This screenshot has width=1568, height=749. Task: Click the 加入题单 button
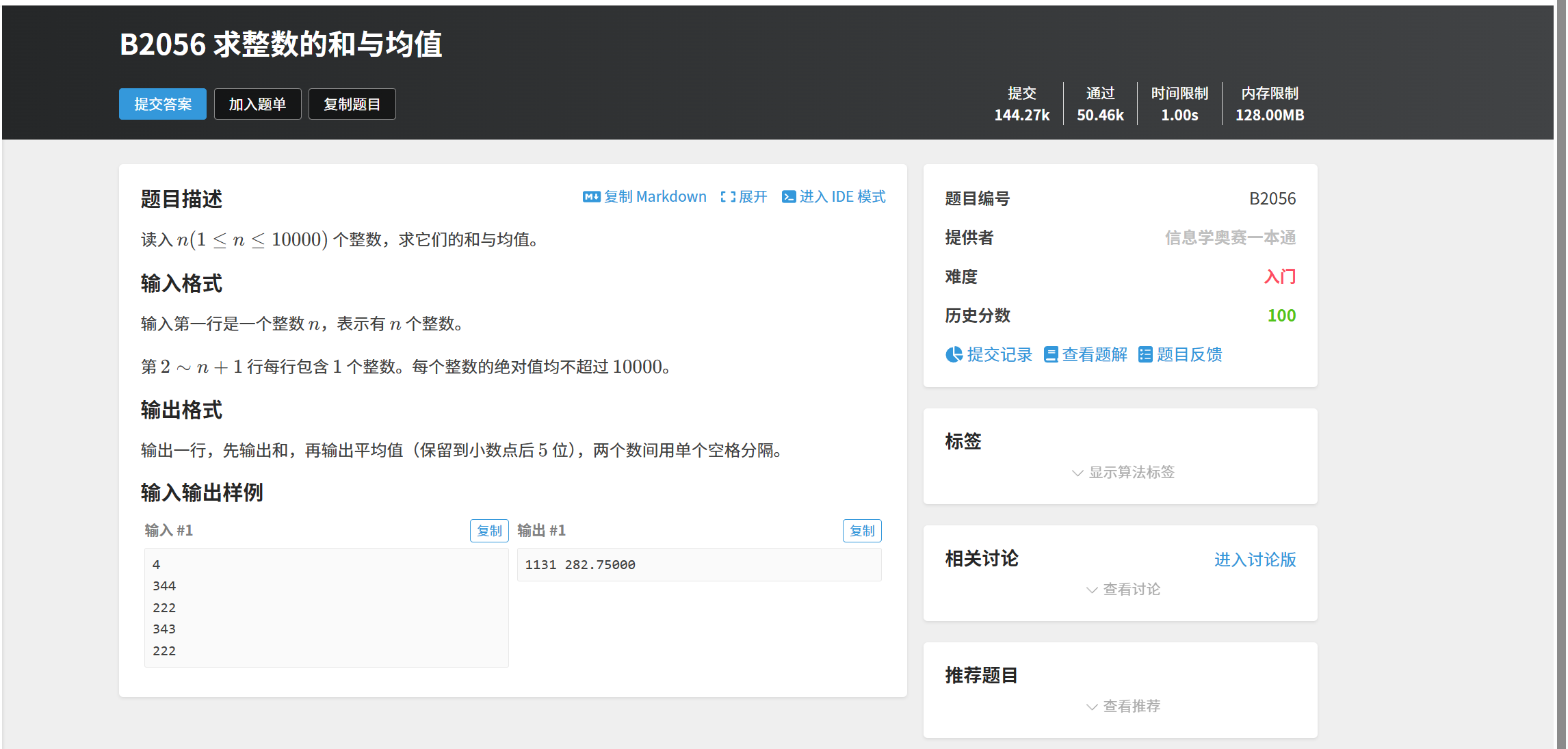point(257,104)
